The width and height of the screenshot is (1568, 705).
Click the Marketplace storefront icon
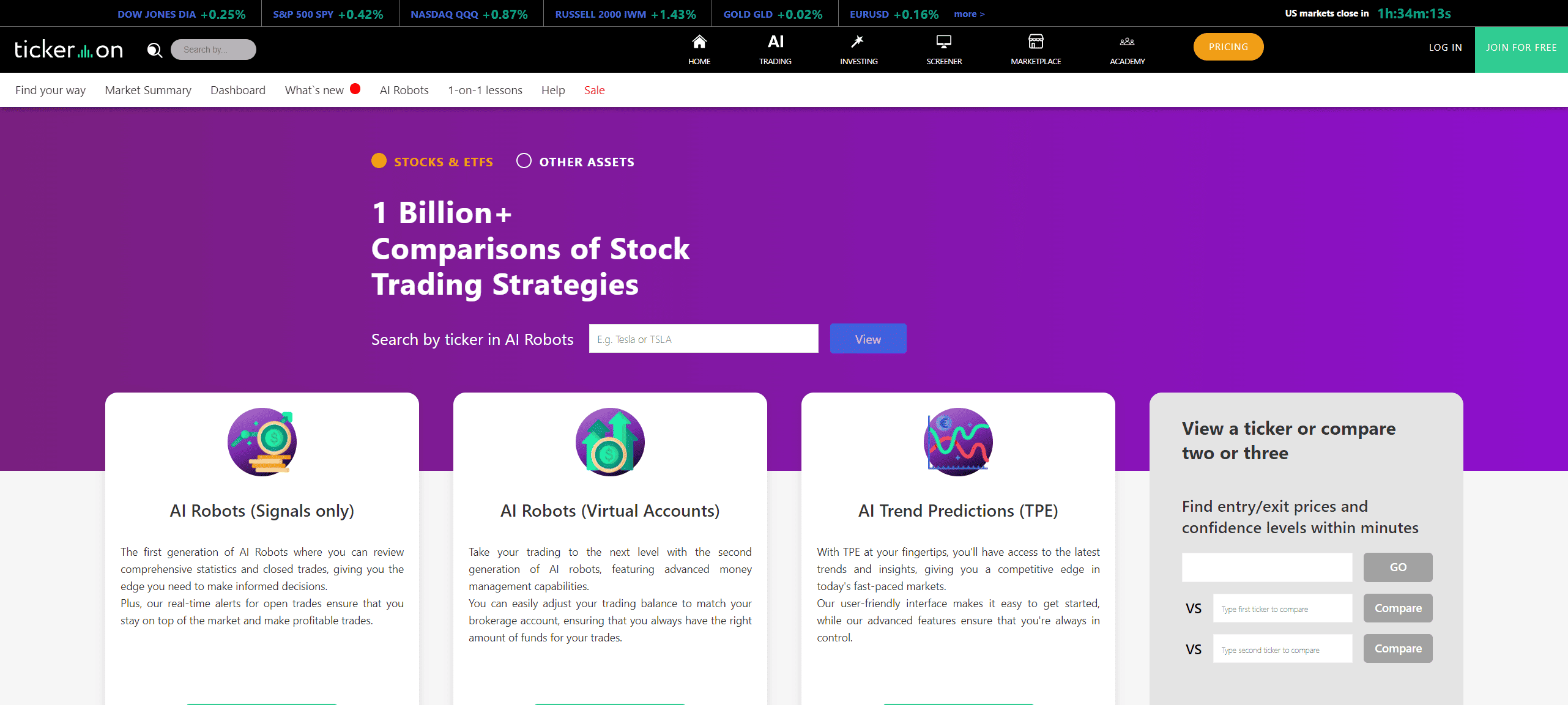click(1036, 42)
